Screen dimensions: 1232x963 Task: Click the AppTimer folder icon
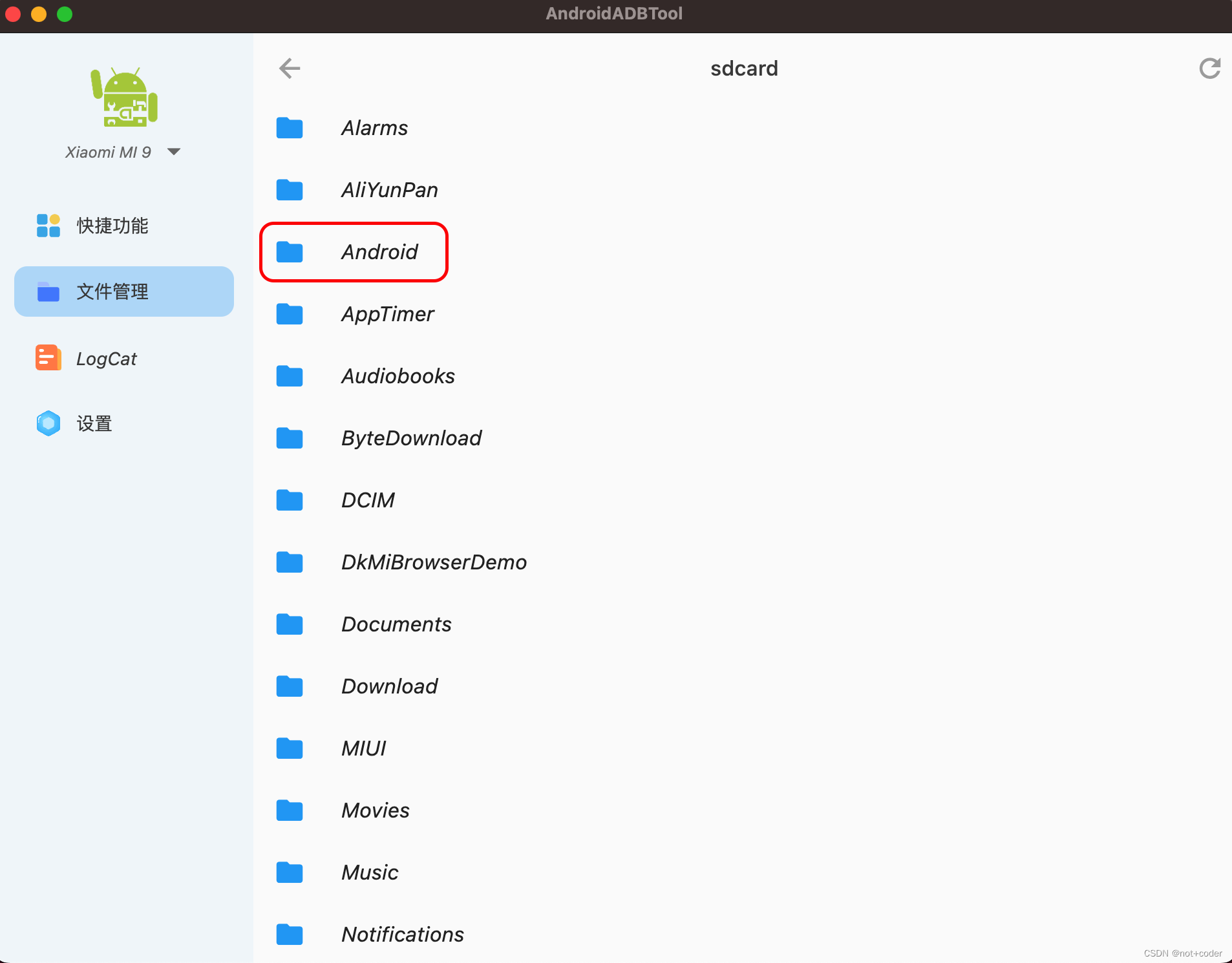290,314
